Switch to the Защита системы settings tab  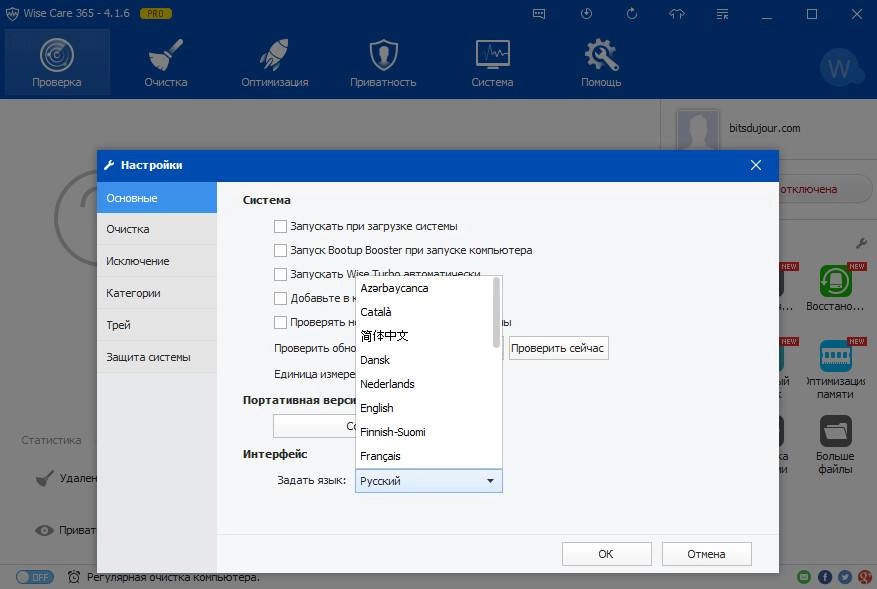point(157,357)
